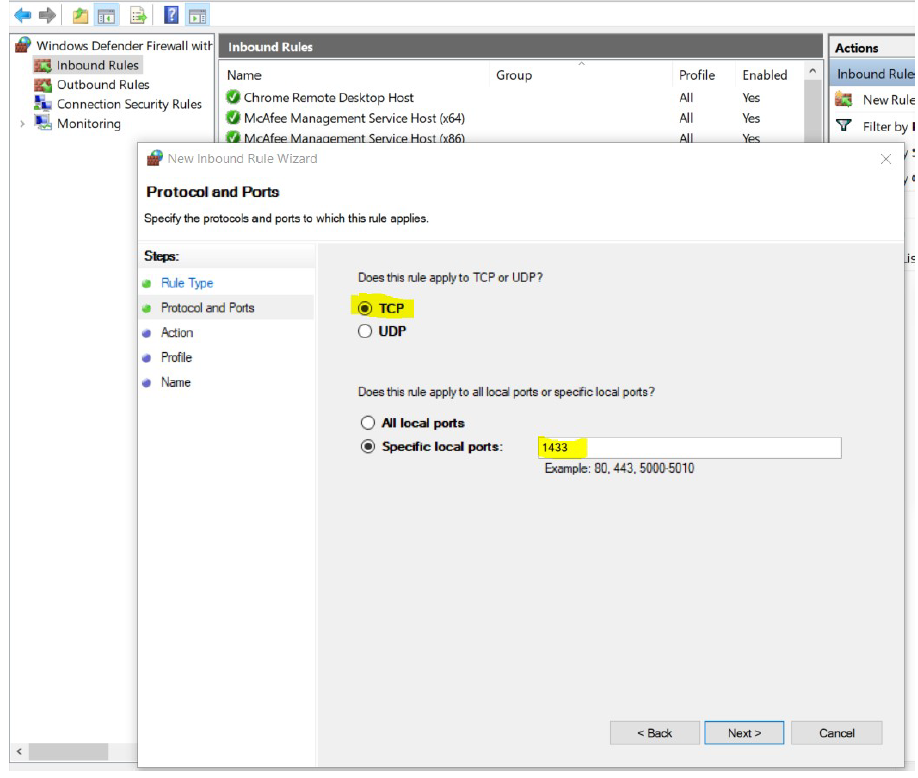Screen dimensions: 918x778
Task: Click the Inbound Rules tree icon
Action: pyautogui.click(x=43, y=66)
